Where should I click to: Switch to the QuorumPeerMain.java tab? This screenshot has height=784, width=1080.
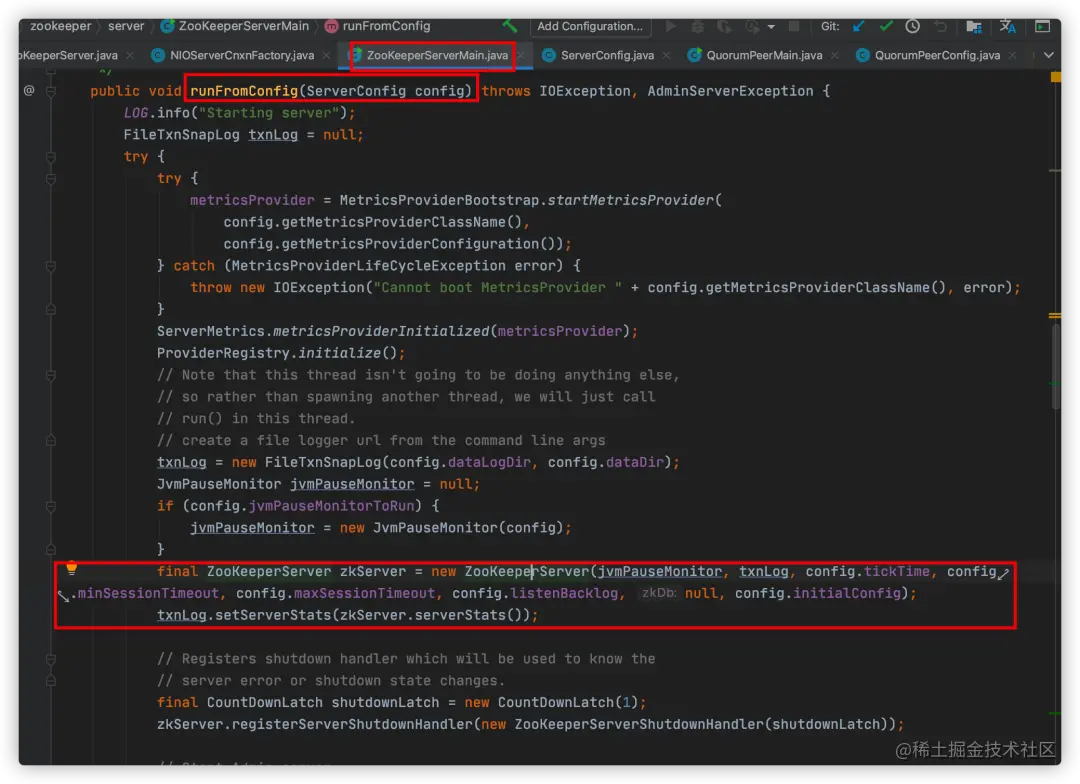[x=764, y=55]
